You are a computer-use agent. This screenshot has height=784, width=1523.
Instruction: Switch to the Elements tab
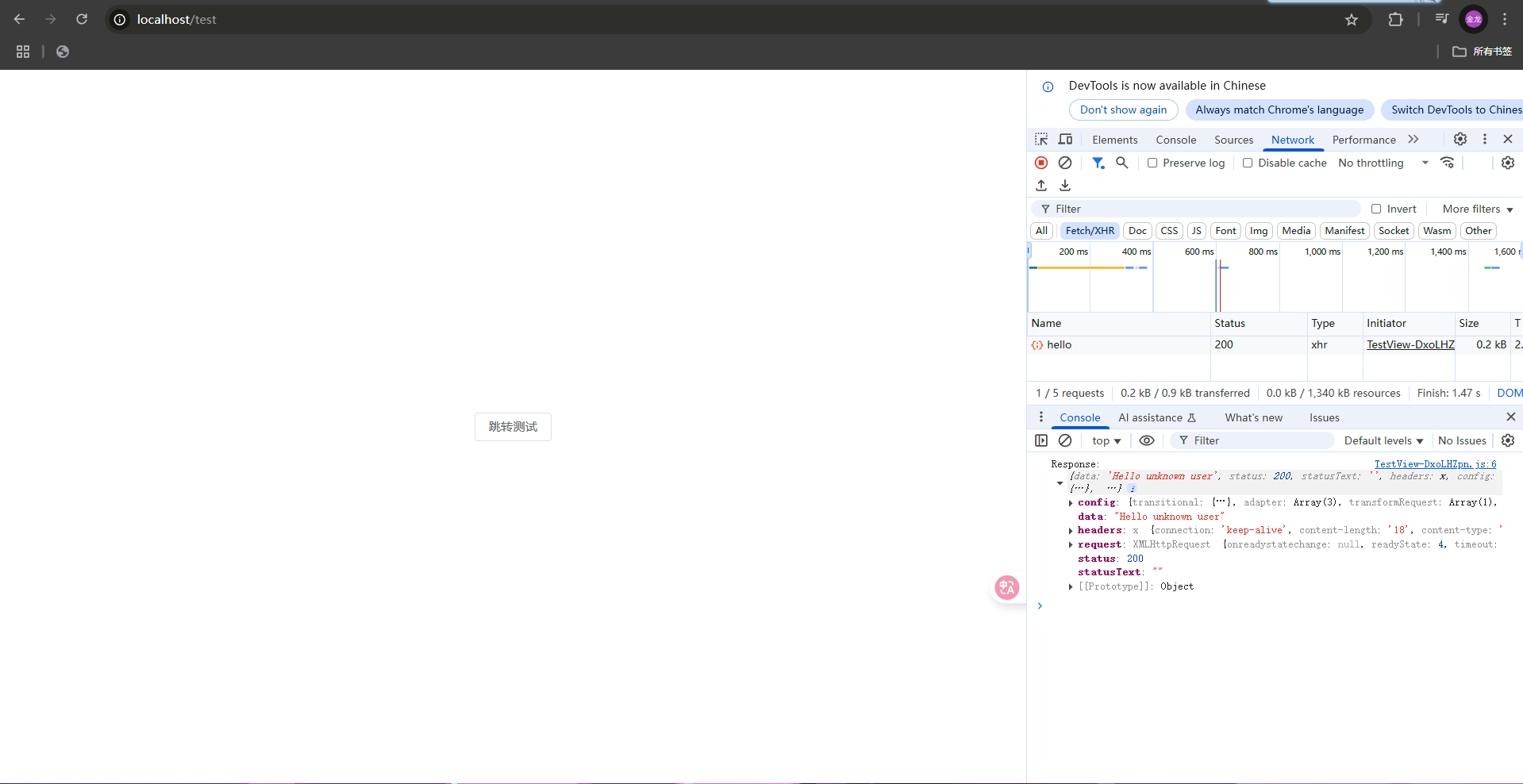pyautogui.click(x=1114, y=139)
